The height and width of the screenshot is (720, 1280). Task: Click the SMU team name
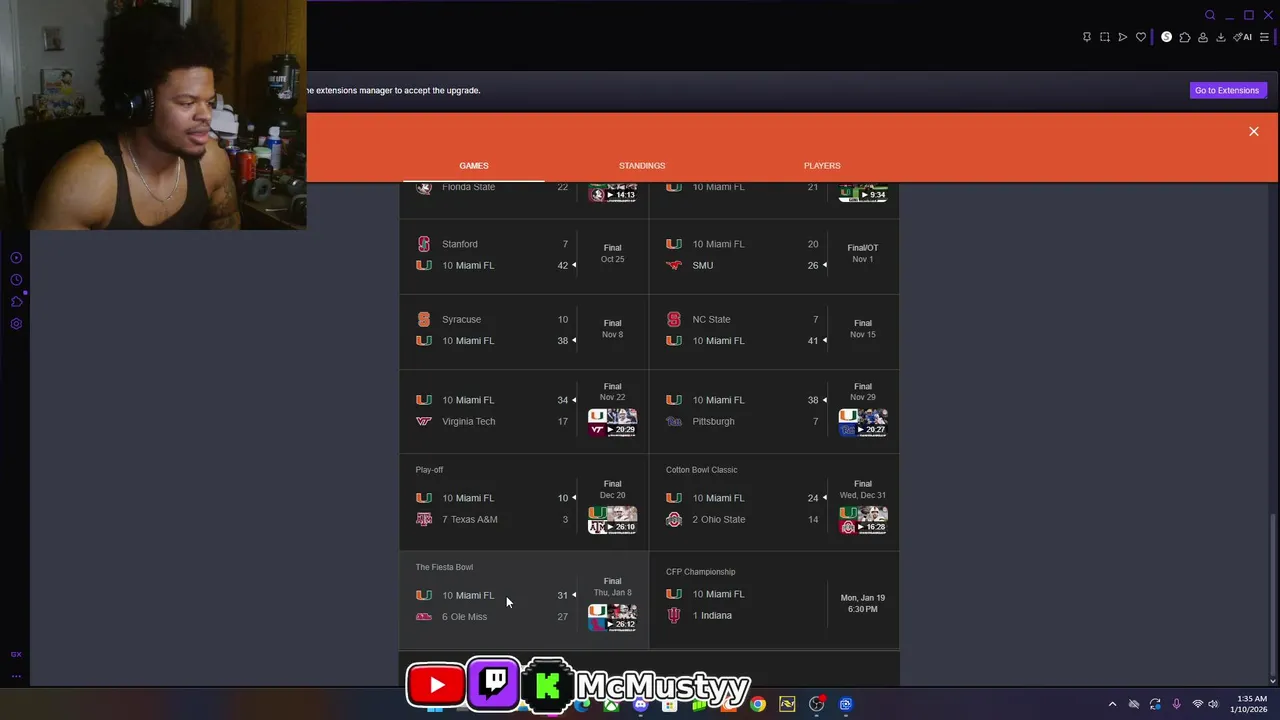coord(703,265)
